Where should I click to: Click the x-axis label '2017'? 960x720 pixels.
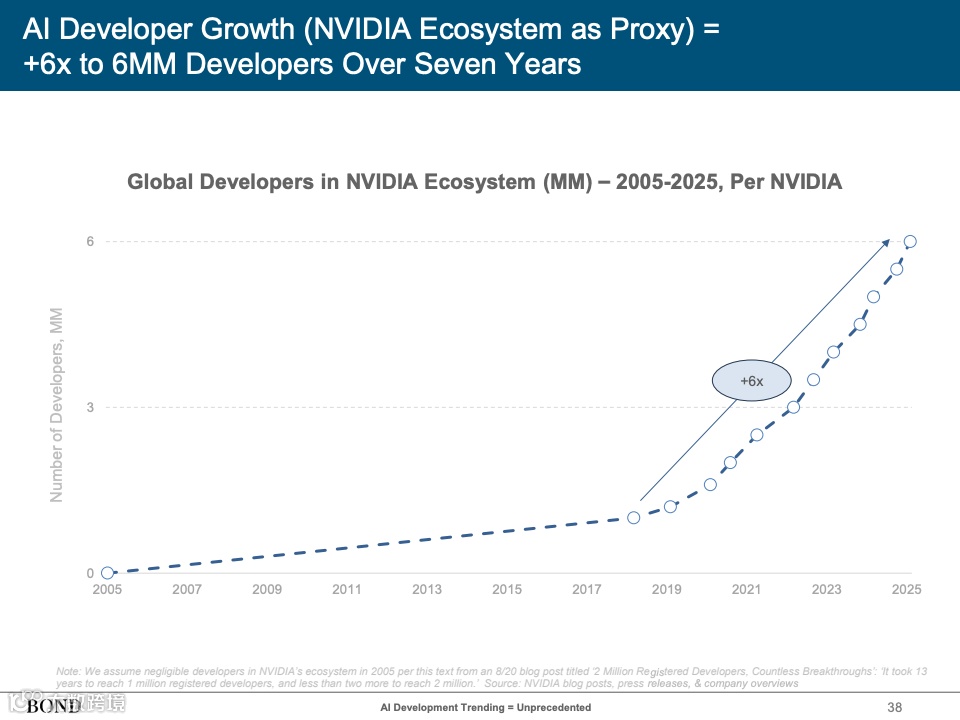coord(587,590)
